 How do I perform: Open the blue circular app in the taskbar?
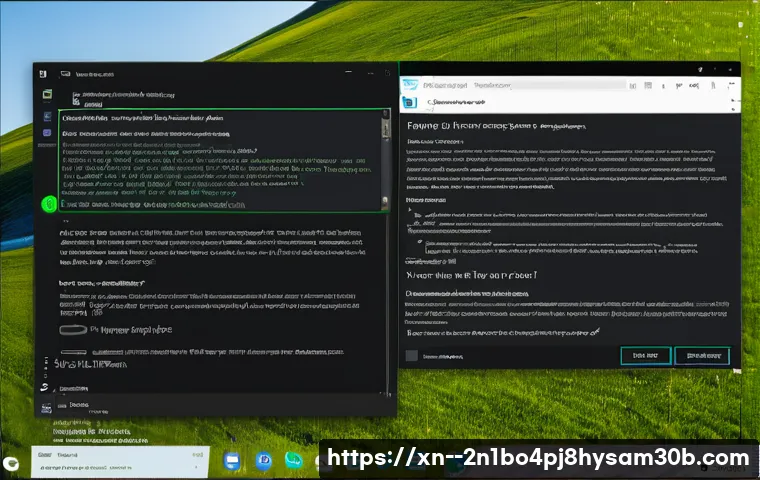[x=264, y=461]
